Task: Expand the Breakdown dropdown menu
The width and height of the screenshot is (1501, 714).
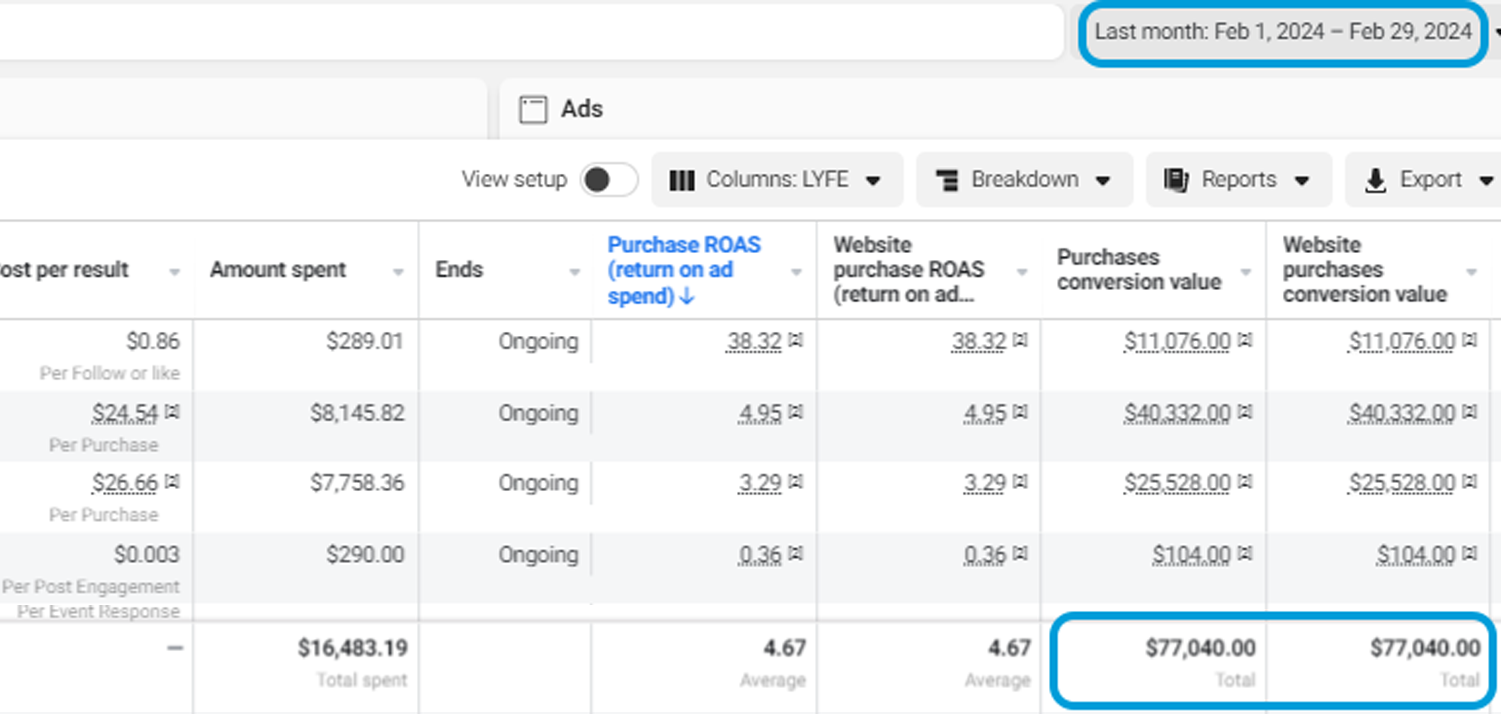Action: pos(1025,180)
